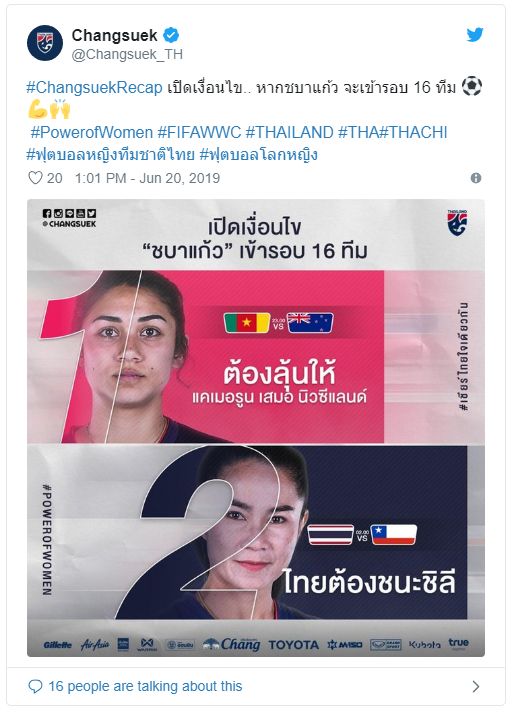Click the blue verified badge
512x715 pixels.
point(171,35)
